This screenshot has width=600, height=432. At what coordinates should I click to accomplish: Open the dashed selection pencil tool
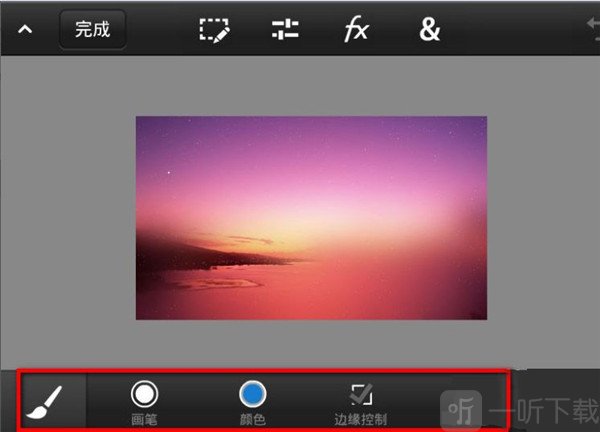pos(214,30)
